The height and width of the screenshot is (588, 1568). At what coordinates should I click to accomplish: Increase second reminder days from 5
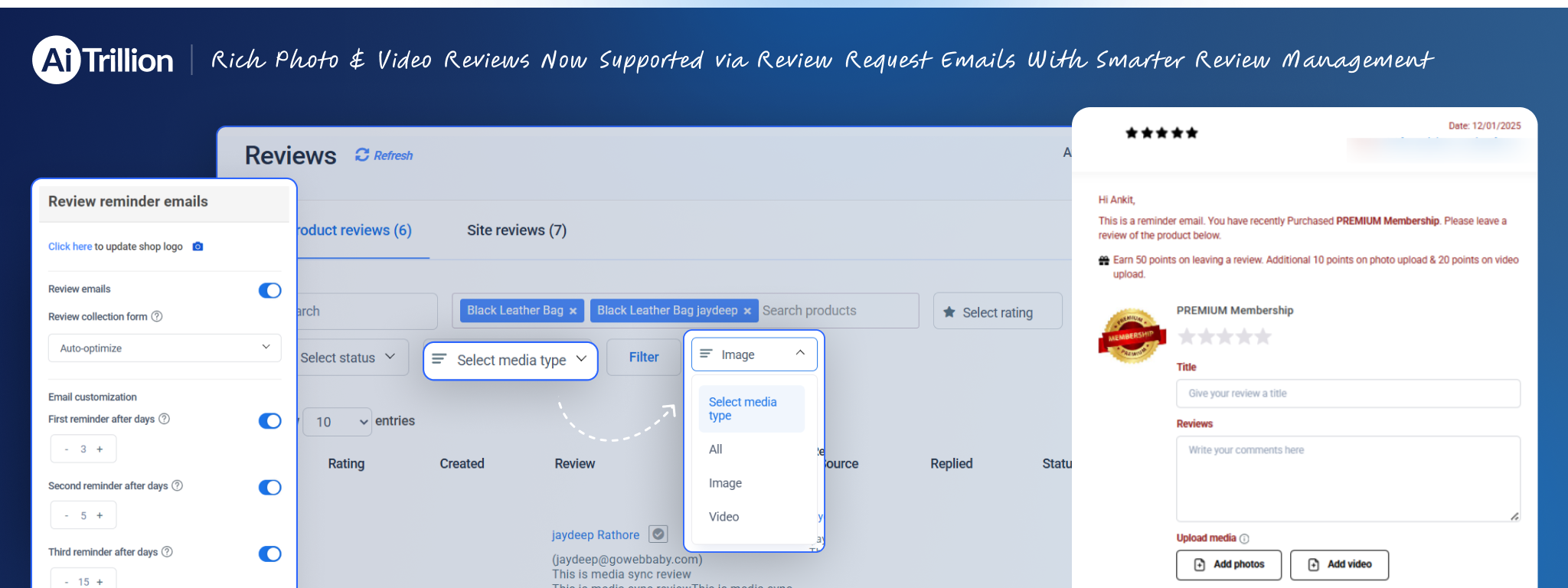coord(100,516)
